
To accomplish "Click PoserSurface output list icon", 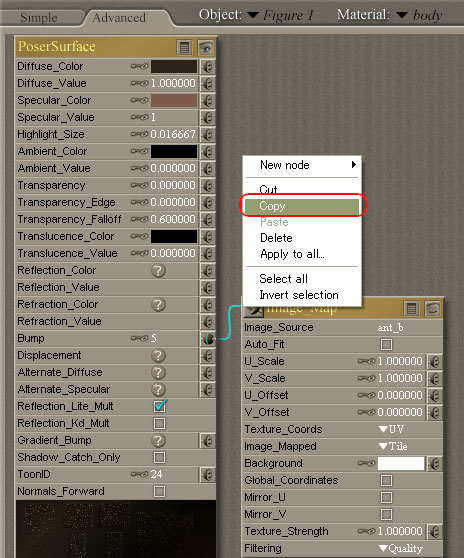I will pos(185,47).
